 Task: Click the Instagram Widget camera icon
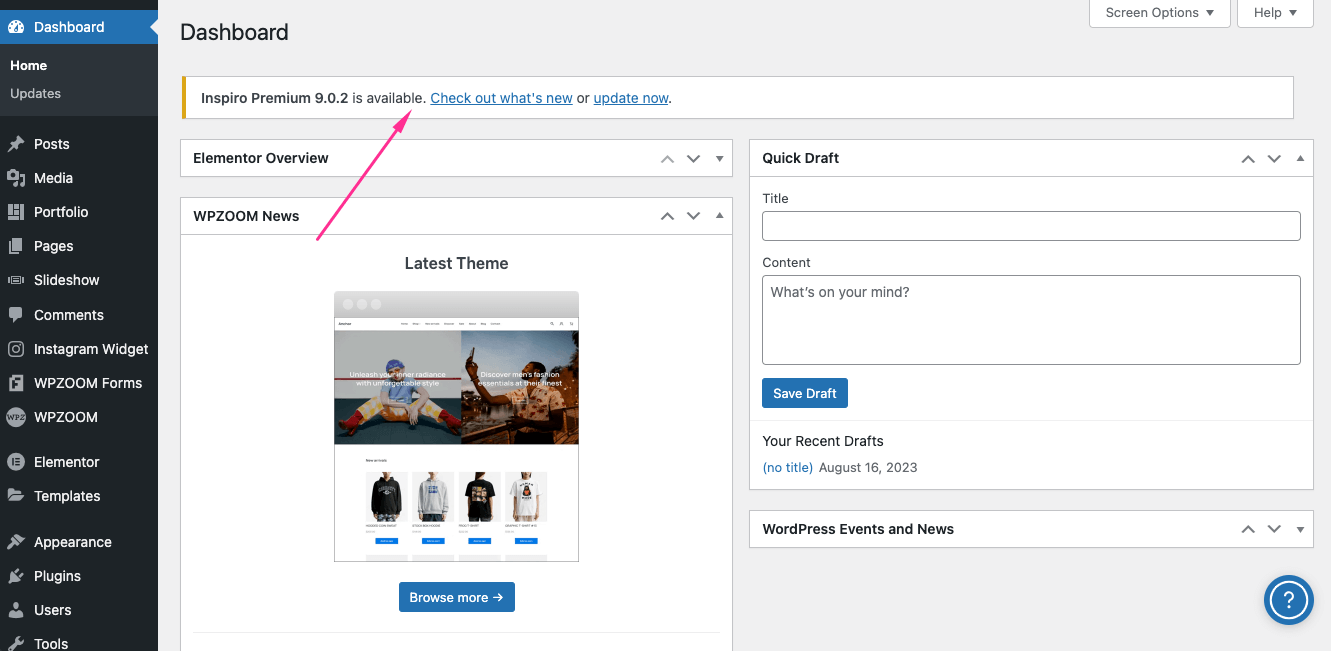tap(16, 349)
